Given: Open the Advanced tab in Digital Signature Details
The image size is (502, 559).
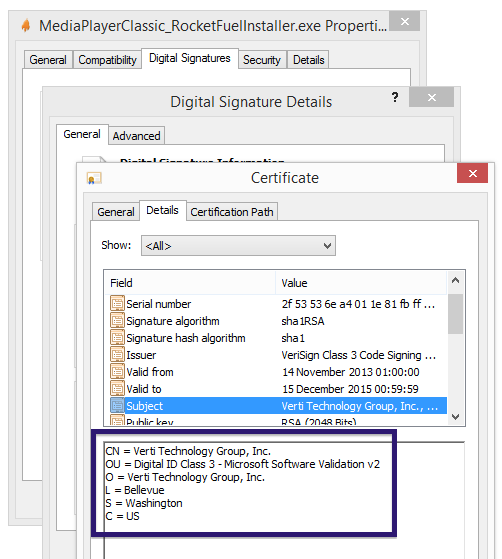Looking at the screenshot, I should coord(137,136).
